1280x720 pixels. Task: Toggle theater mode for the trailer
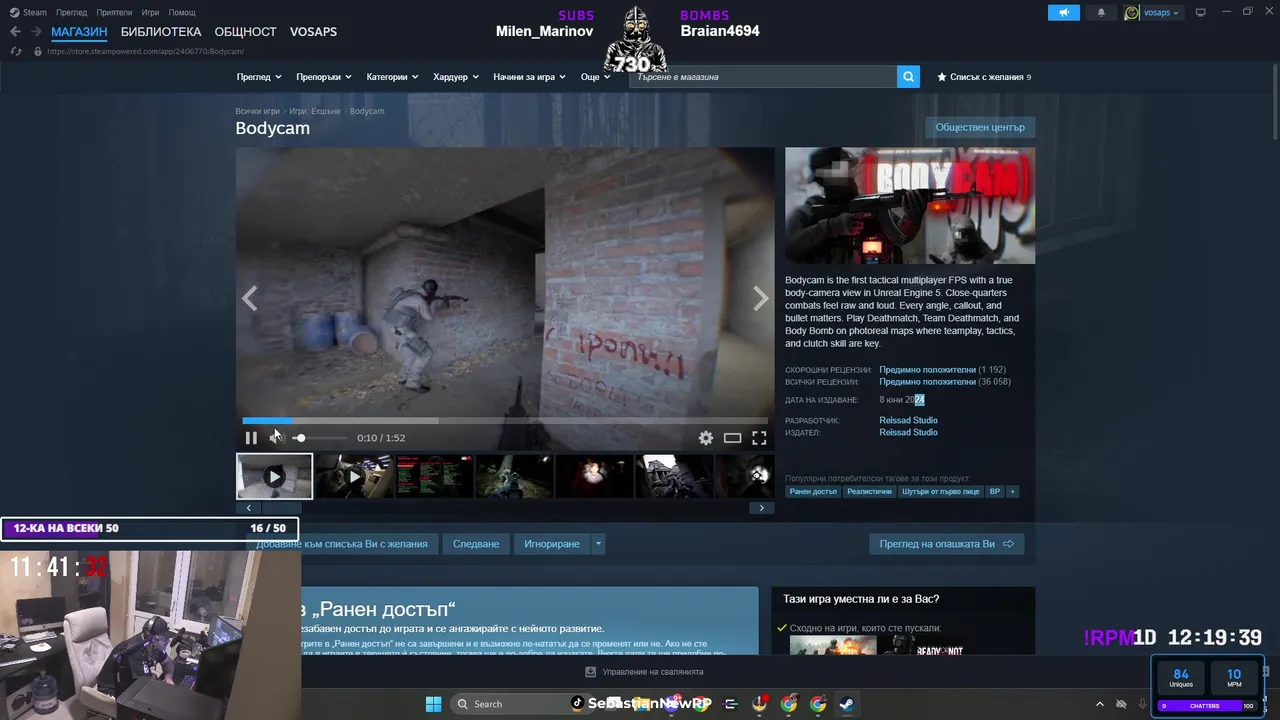click(x=732, y=438)
